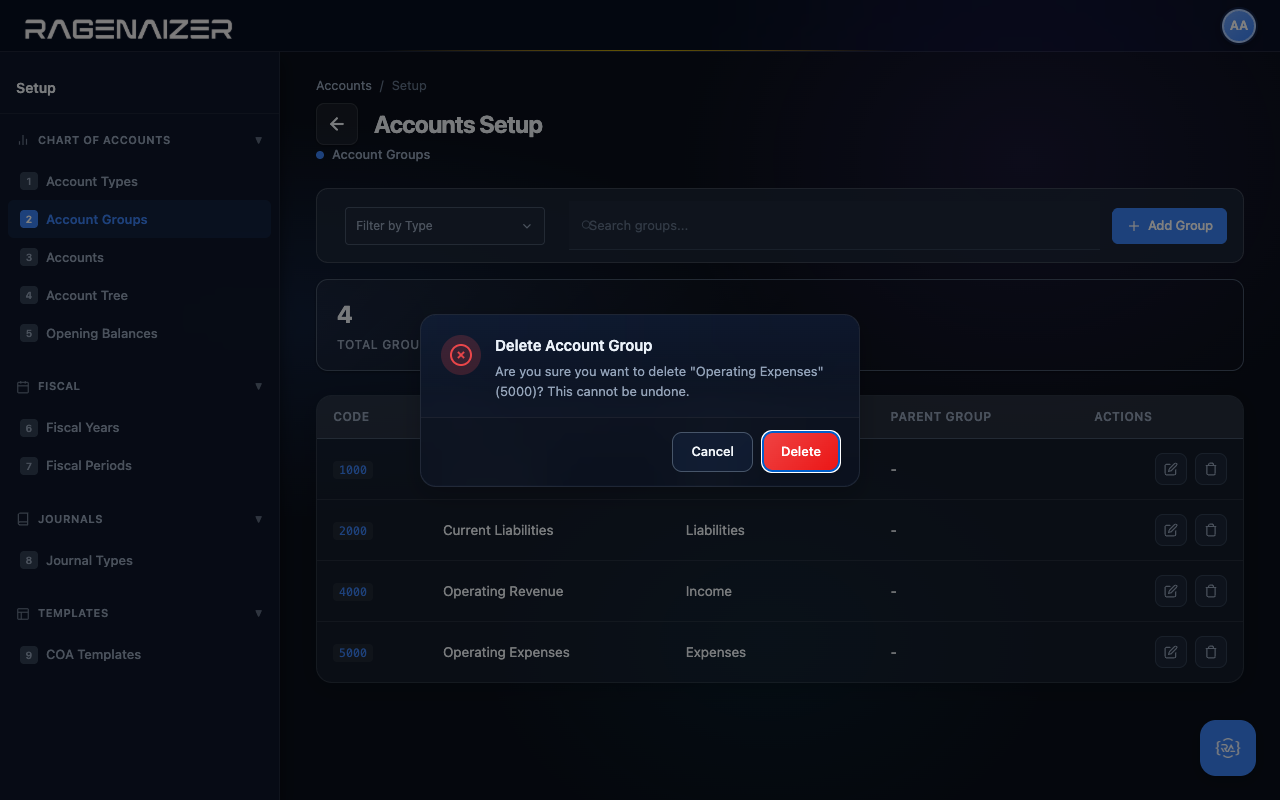
Task: Click the Operating Expenses group name
Action: [x=506, y=652]
